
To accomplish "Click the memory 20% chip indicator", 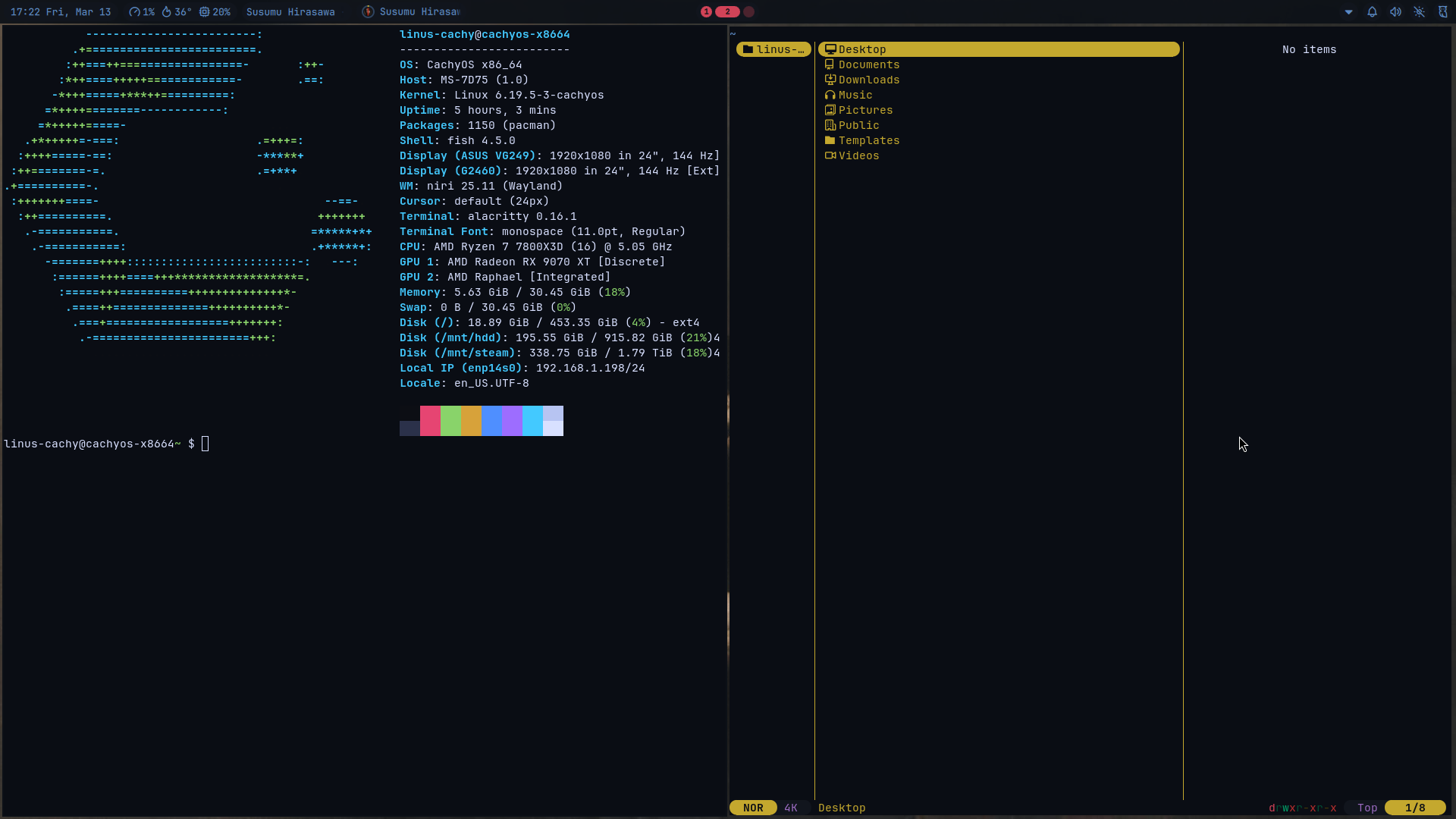I will [x=215, y=12].
